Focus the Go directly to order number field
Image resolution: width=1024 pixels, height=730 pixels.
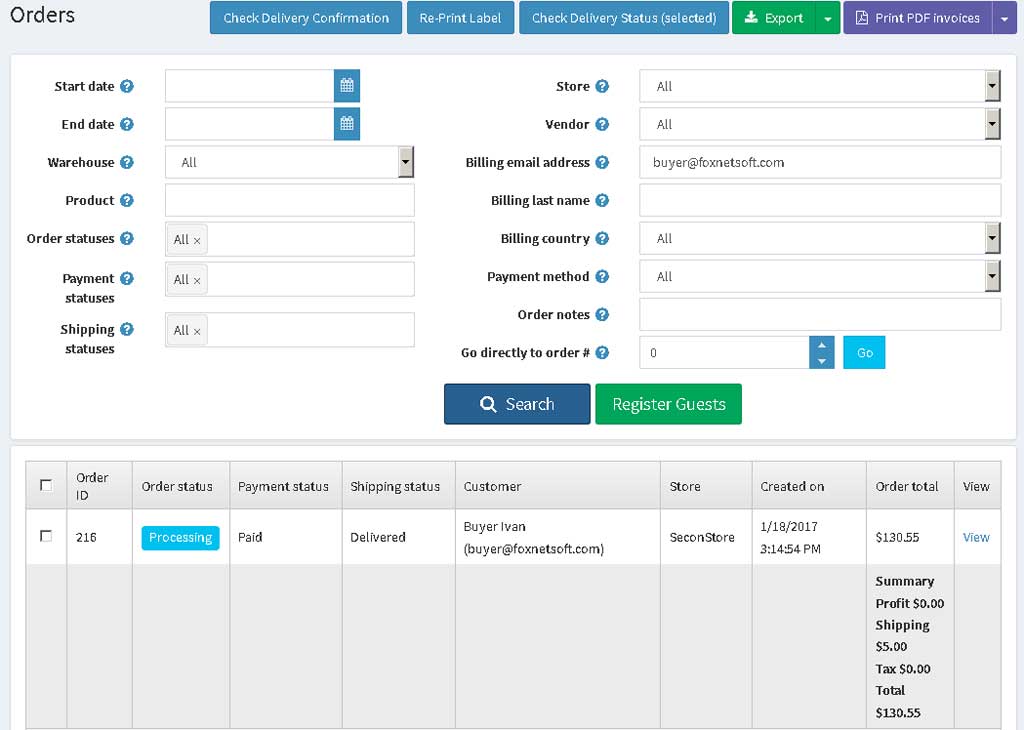pyautogui.click(x=724, y=353)
